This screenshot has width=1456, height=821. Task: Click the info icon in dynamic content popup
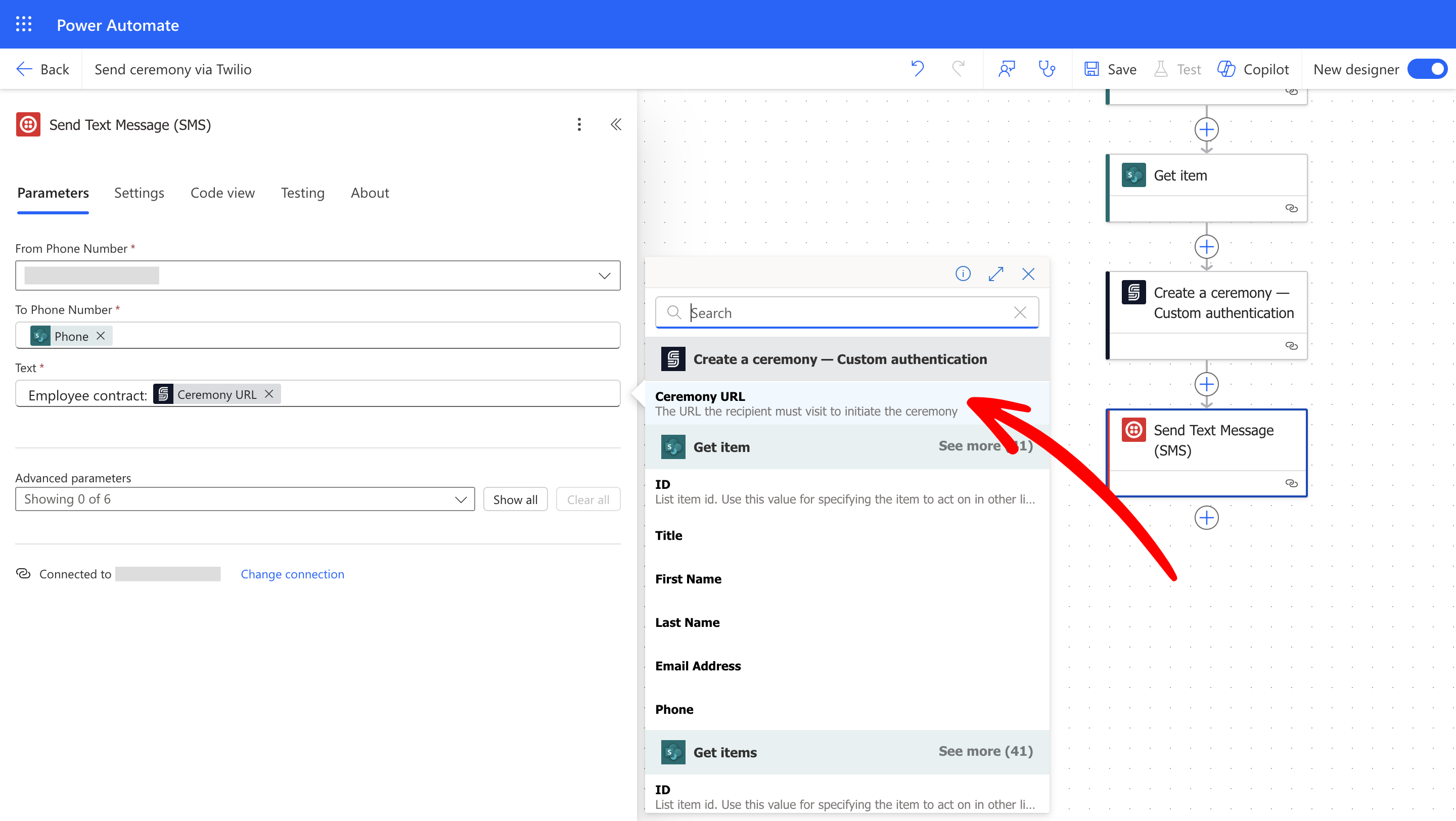pos(963,274)
